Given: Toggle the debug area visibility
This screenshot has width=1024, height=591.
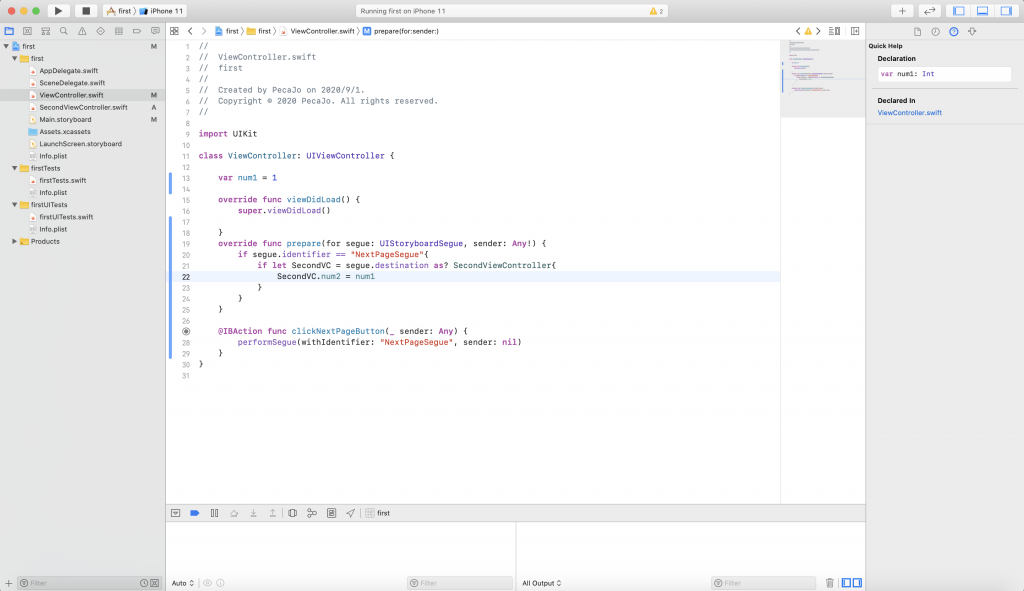Looking at the screenshot, I should 982,11.
